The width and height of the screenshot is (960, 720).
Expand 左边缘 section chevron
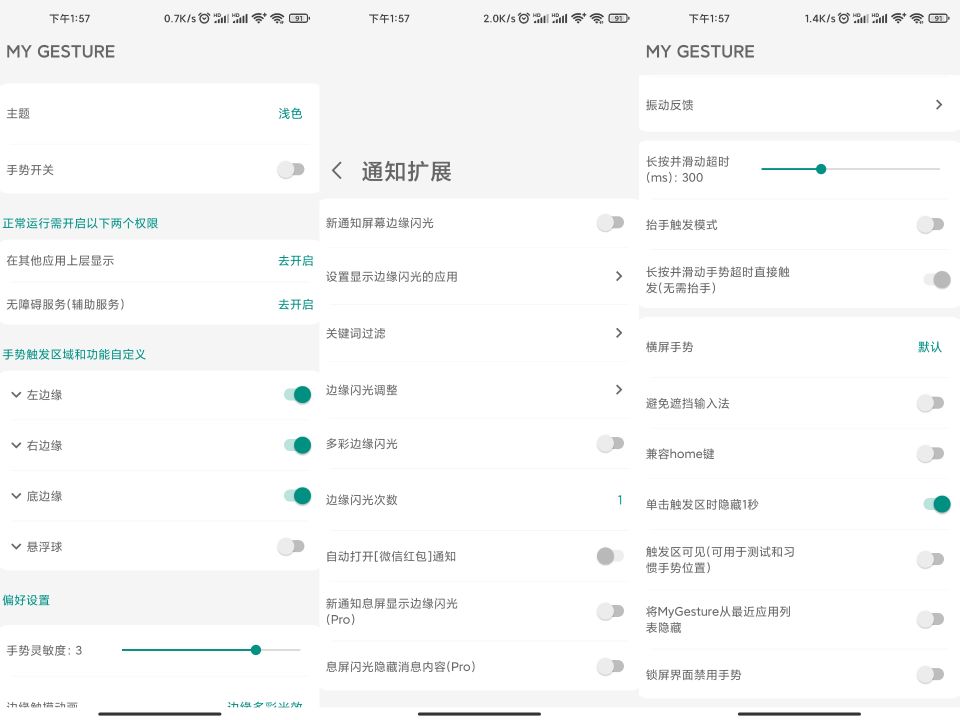(16, 395)
